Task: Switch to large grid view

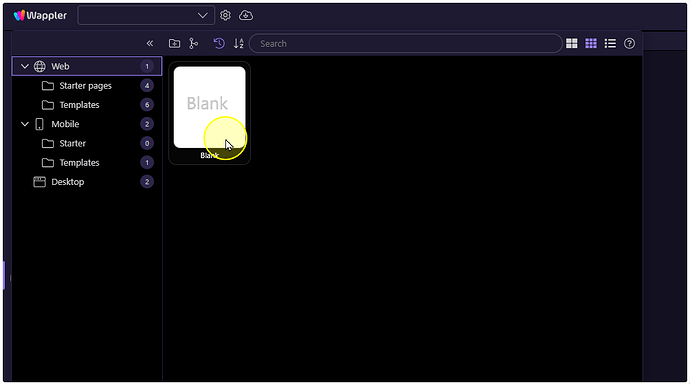Action: (572, 44)
